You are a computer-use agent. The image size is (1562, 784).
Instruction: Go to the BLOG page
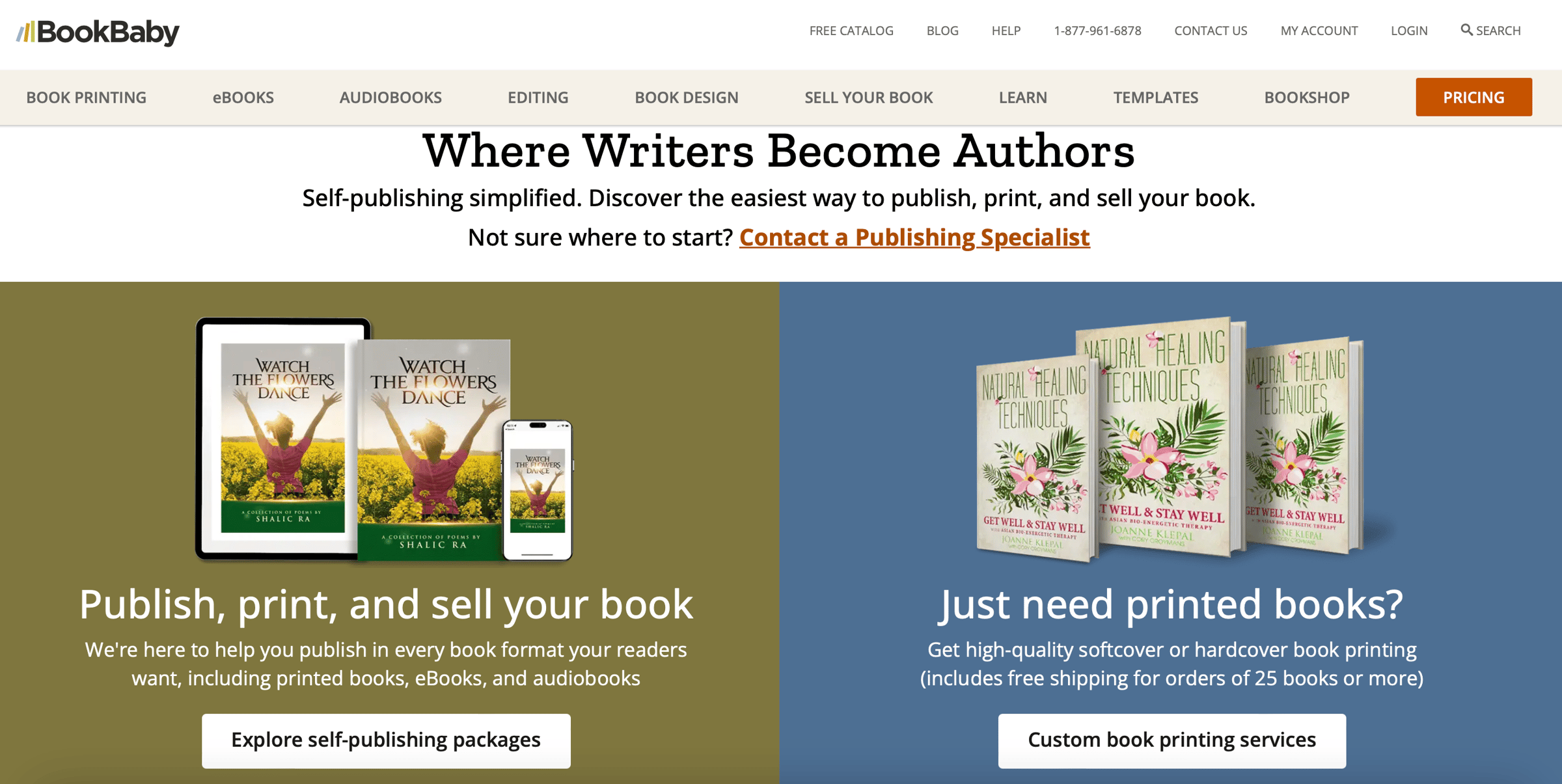(x=942, y=31)
